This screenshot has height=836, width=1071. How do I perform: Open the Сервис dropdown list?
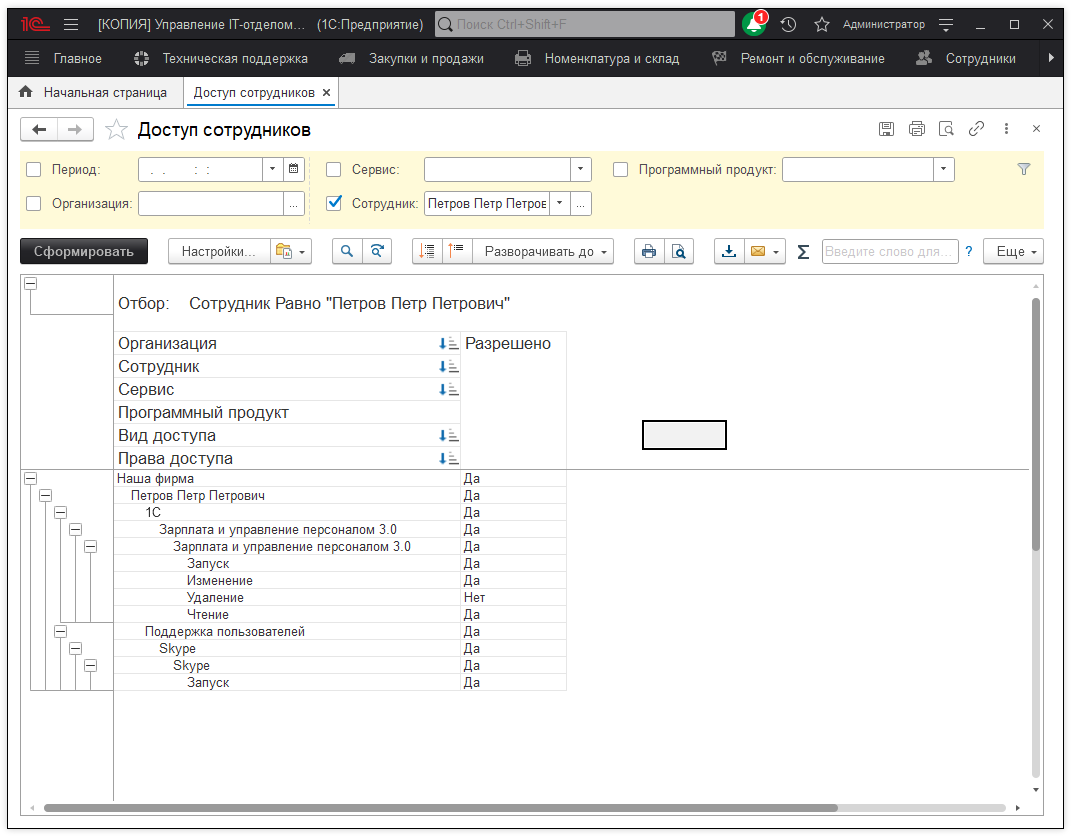coord(581,170)
